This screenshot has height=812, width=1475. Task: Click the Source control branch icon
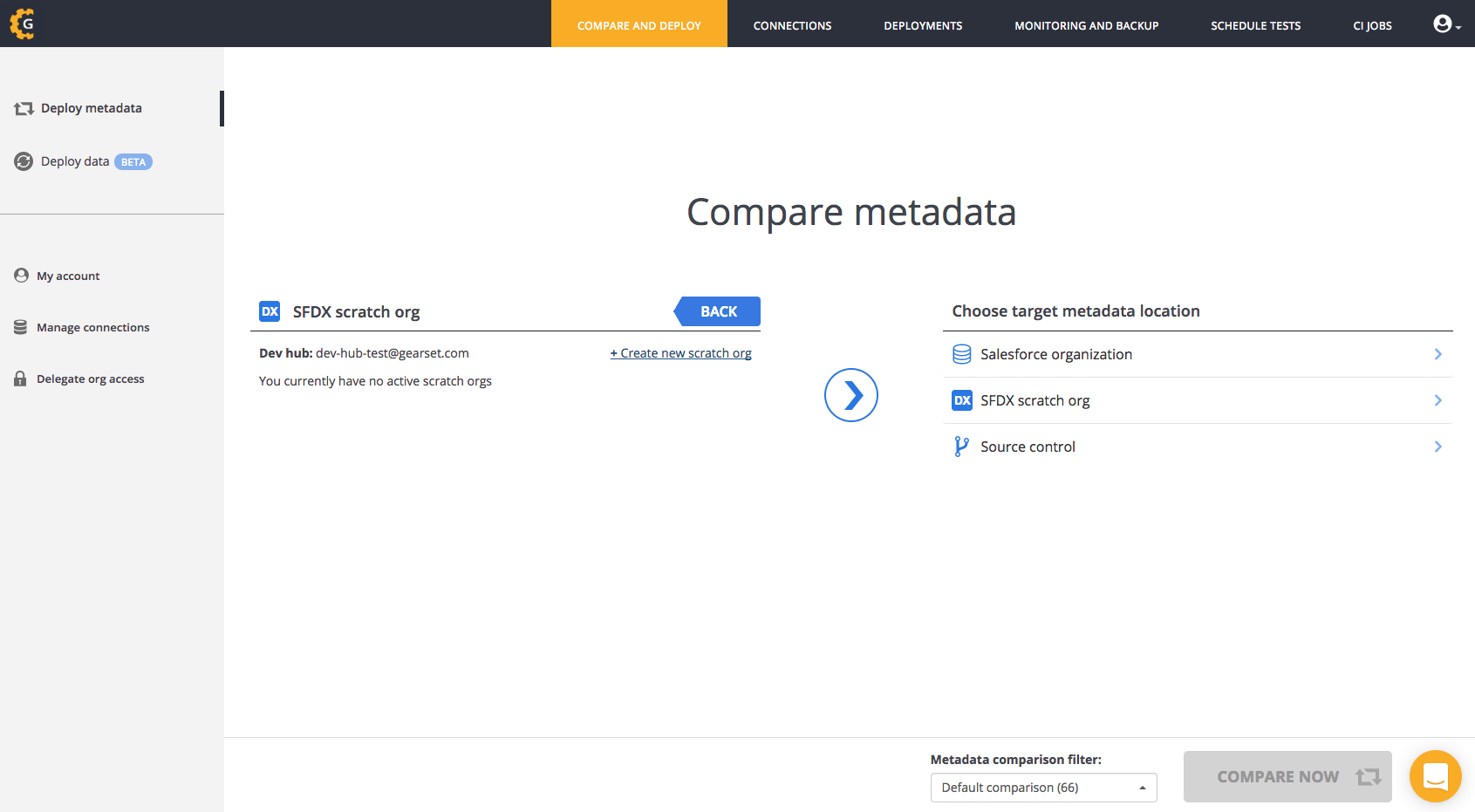[961, 447]
